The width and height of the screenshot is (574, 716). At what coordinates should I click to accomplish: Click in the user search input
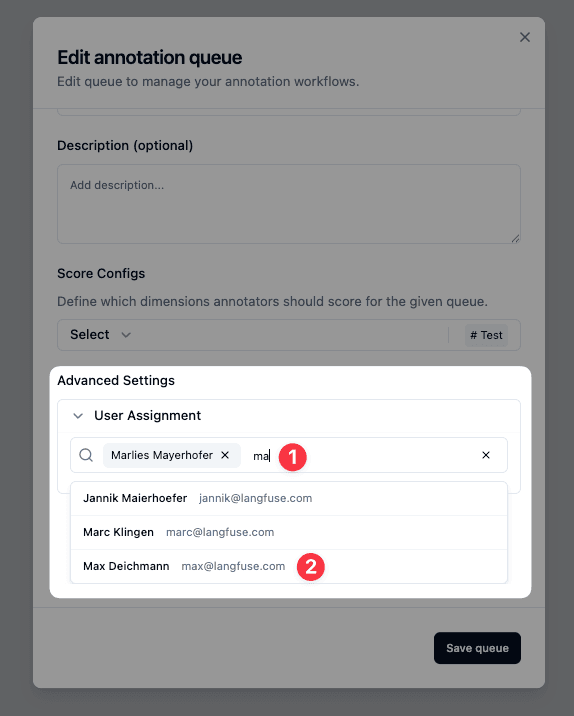click(x=365, y=456)
